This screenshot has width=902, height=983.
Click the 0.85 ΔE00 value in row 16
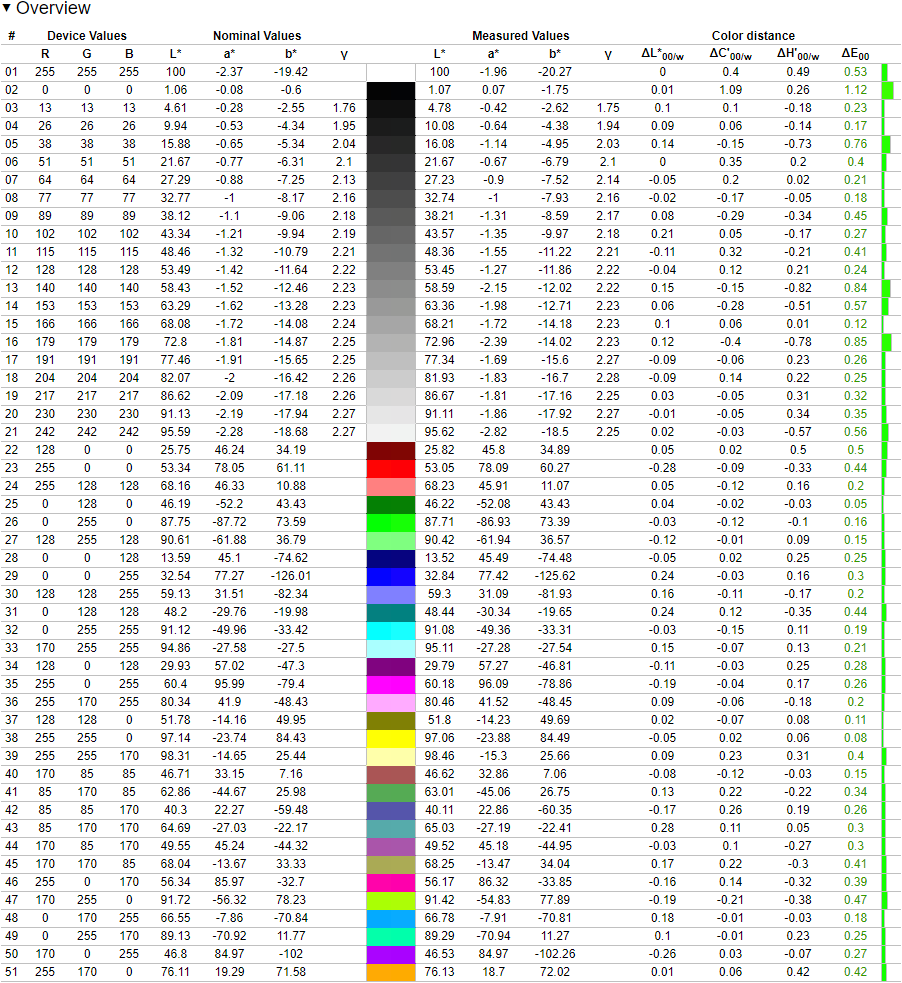tap(854, 342)
